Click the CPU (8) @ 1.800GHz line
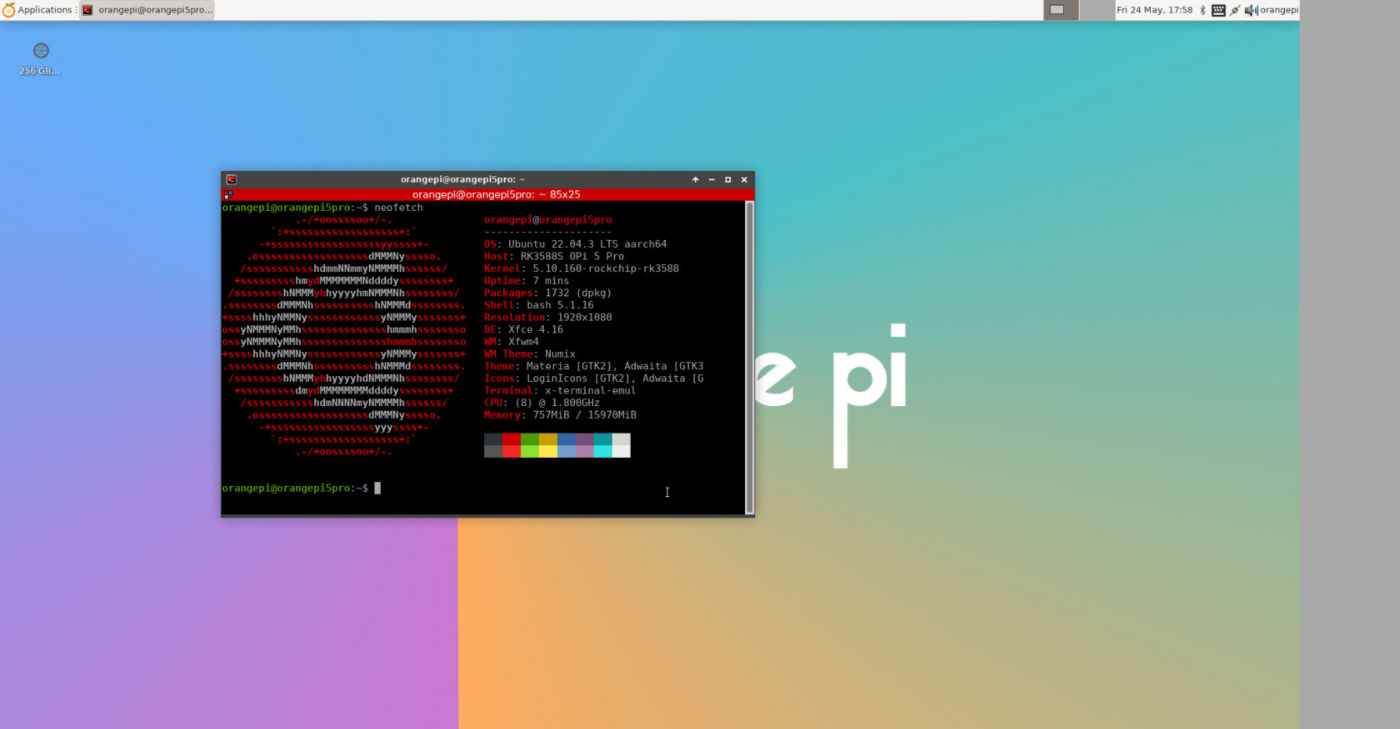 tap(542, 403)
